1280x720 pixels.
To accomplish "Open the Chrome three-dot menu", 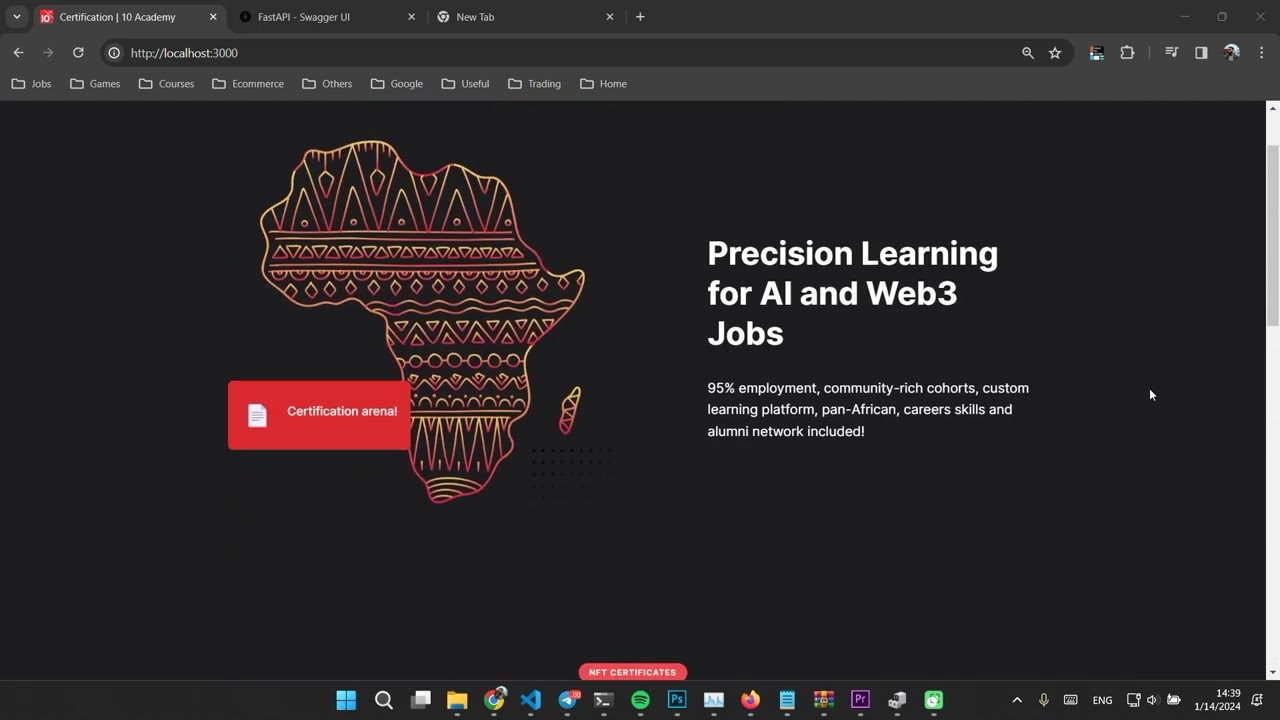I will click(1261, 53).
